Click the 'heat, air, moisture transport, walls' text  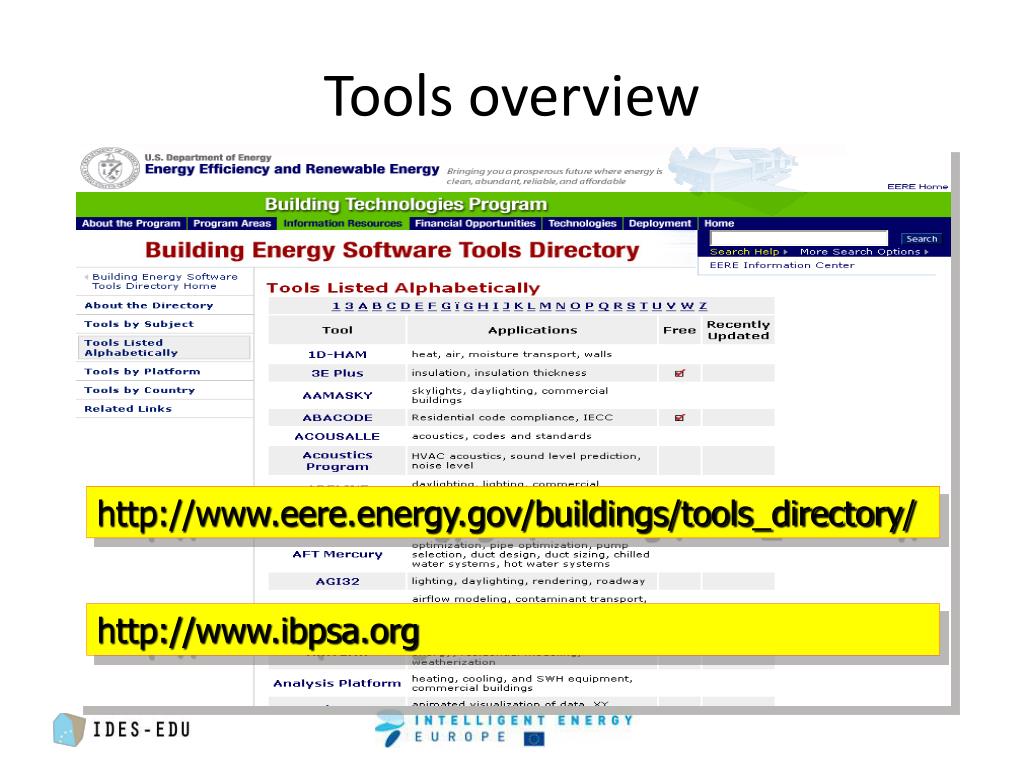tap(511, 354)
